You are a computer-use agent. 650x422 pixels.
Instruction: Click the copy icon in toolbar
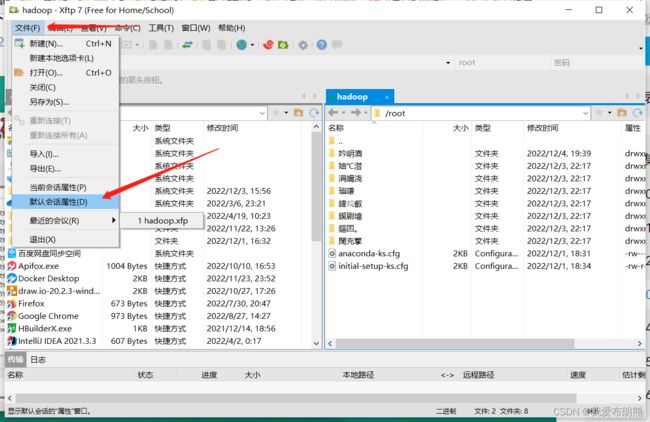tap(206, 45)
